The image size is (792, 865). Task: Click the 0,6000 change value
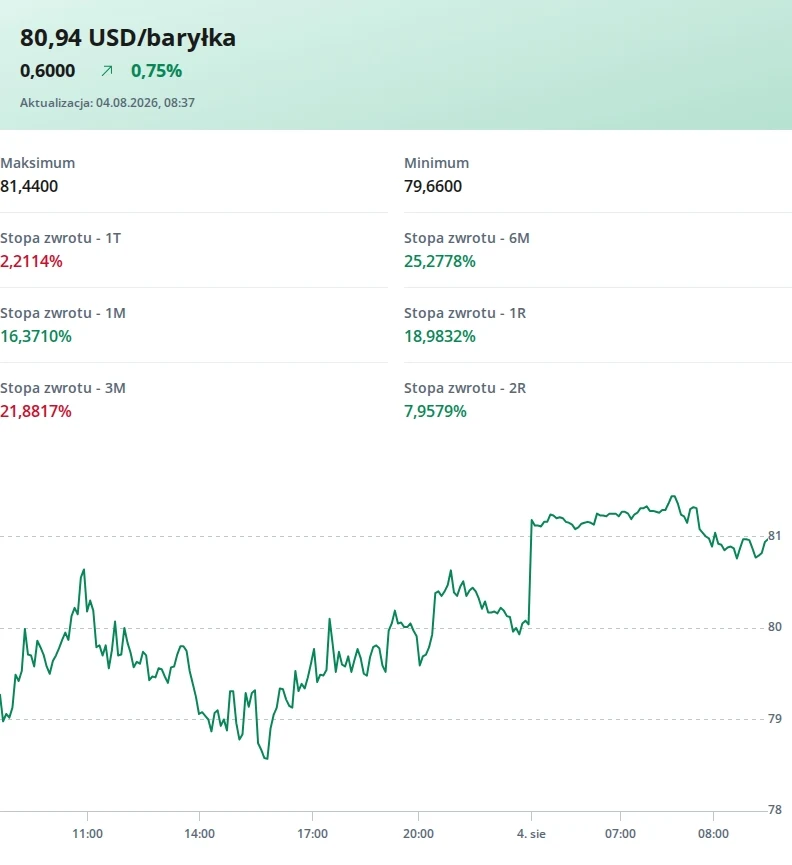click(x=47, y=71)
